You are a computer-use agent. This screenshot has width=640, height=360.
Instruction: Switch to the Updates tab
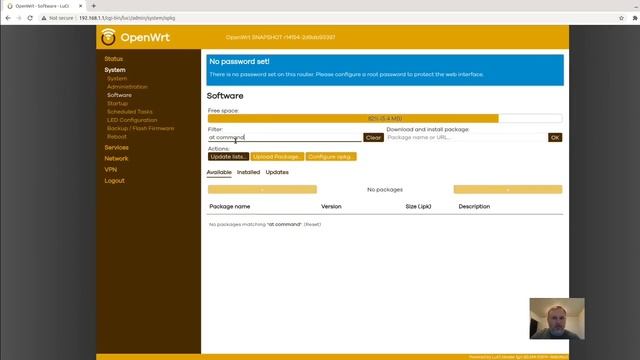click(x=277, y=172)
